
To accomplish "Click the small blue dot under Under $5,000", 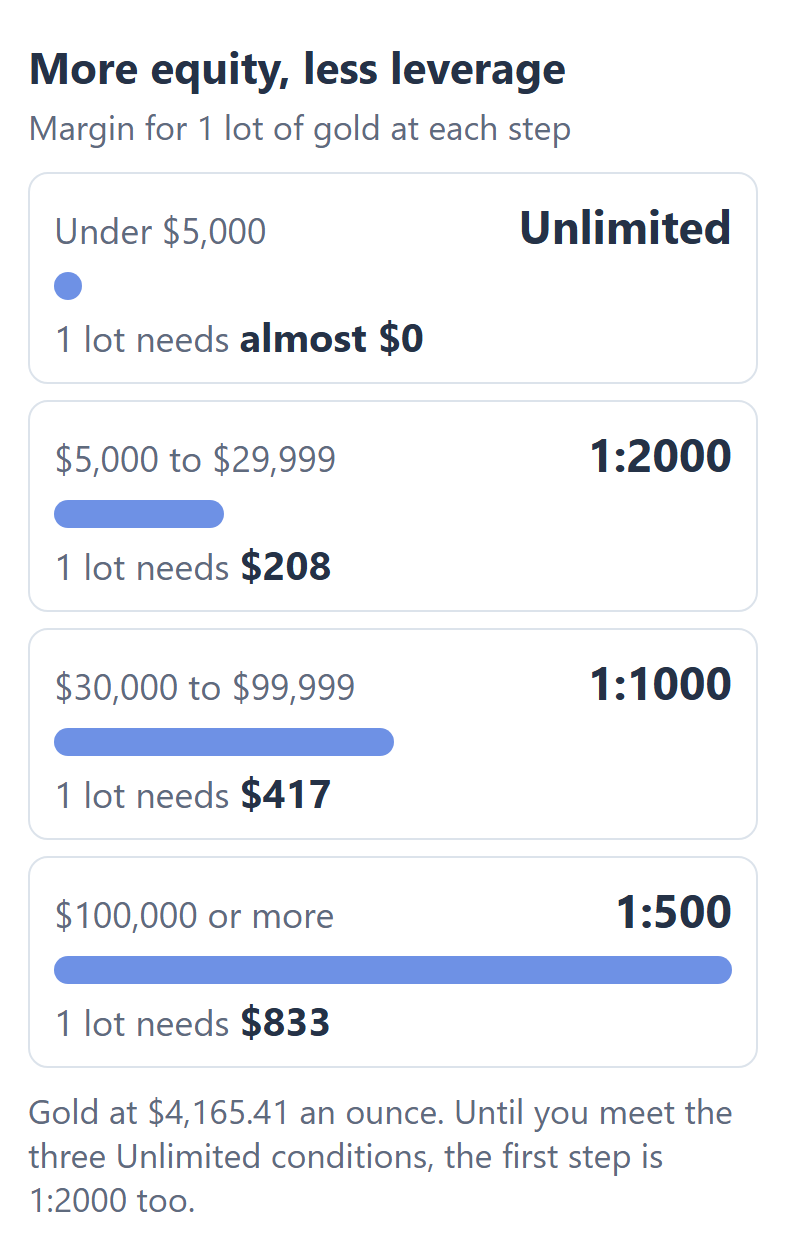I will click(x=68, y=286).
